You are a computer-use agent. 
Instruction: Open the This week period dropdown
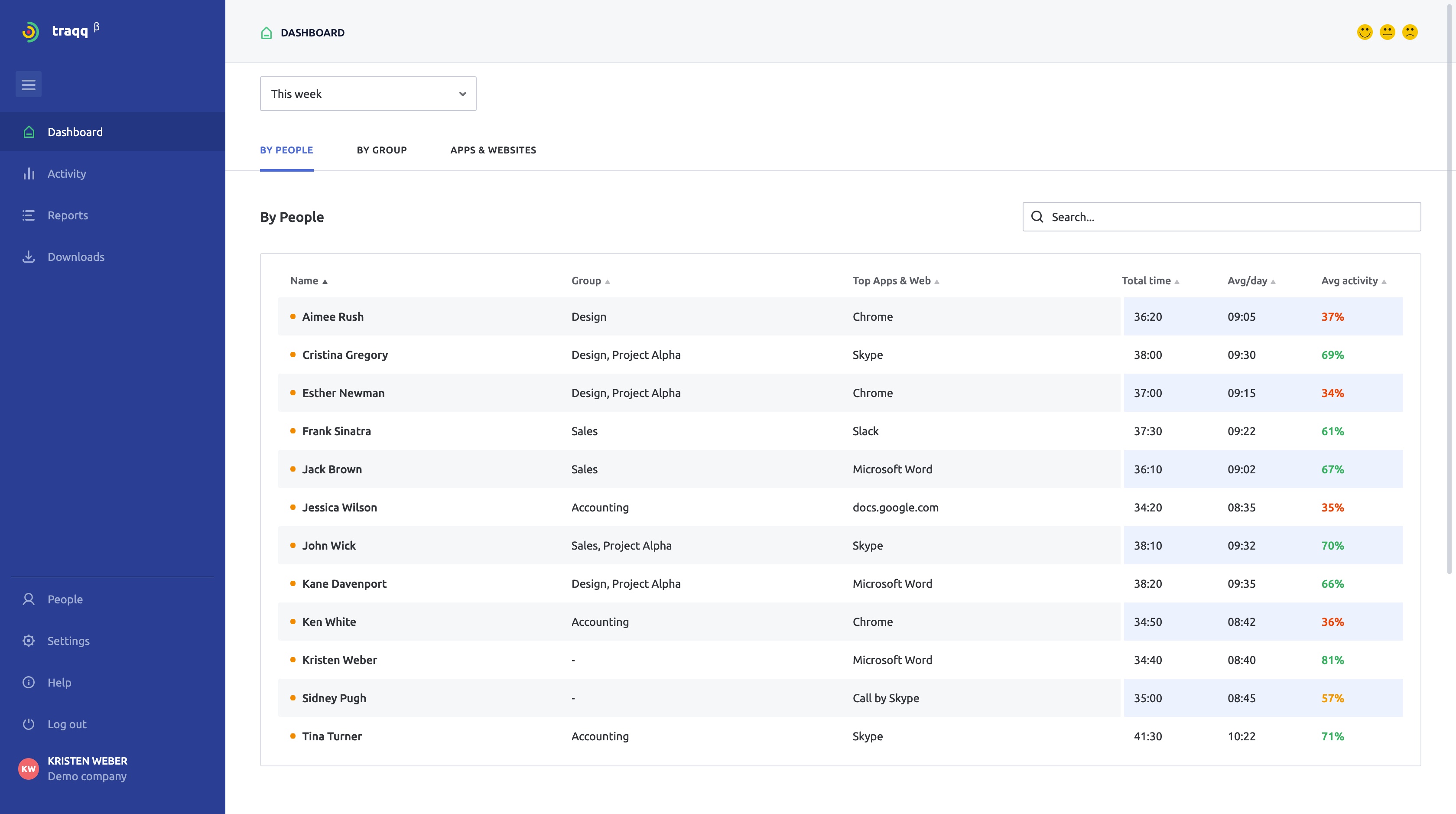[368, 94]
